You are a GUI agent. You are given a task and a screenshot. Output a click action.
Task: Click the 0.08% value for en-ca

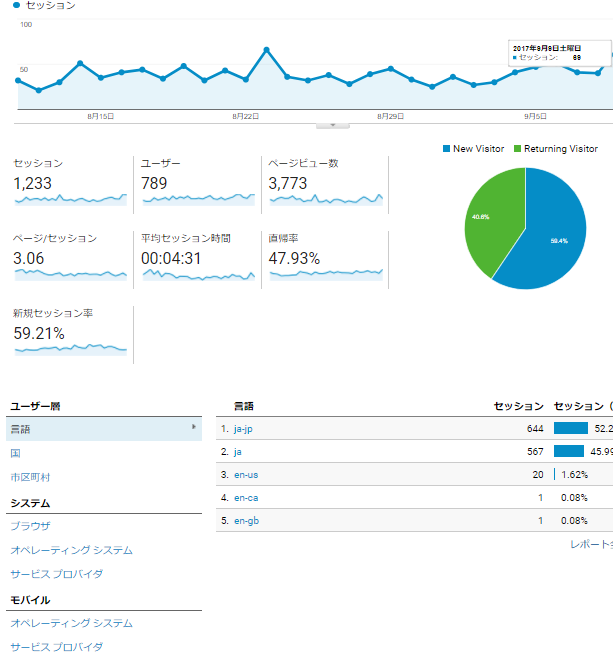(574, 498)
